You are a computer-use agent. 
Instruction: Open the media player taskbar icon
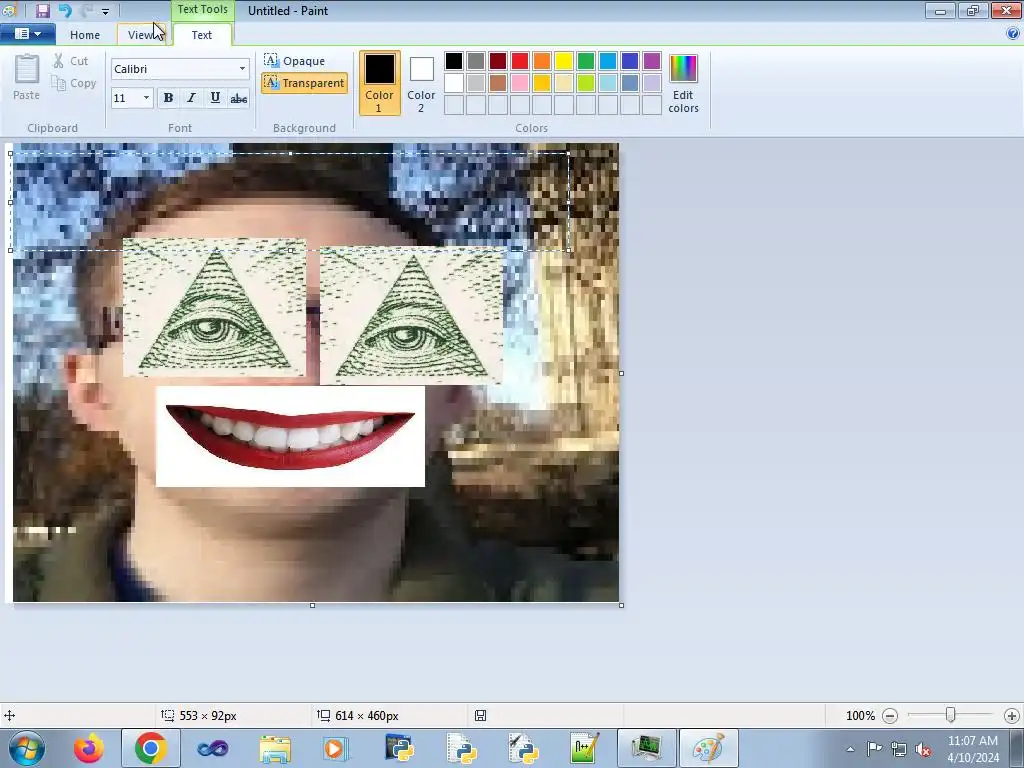(x=336, y=748)
